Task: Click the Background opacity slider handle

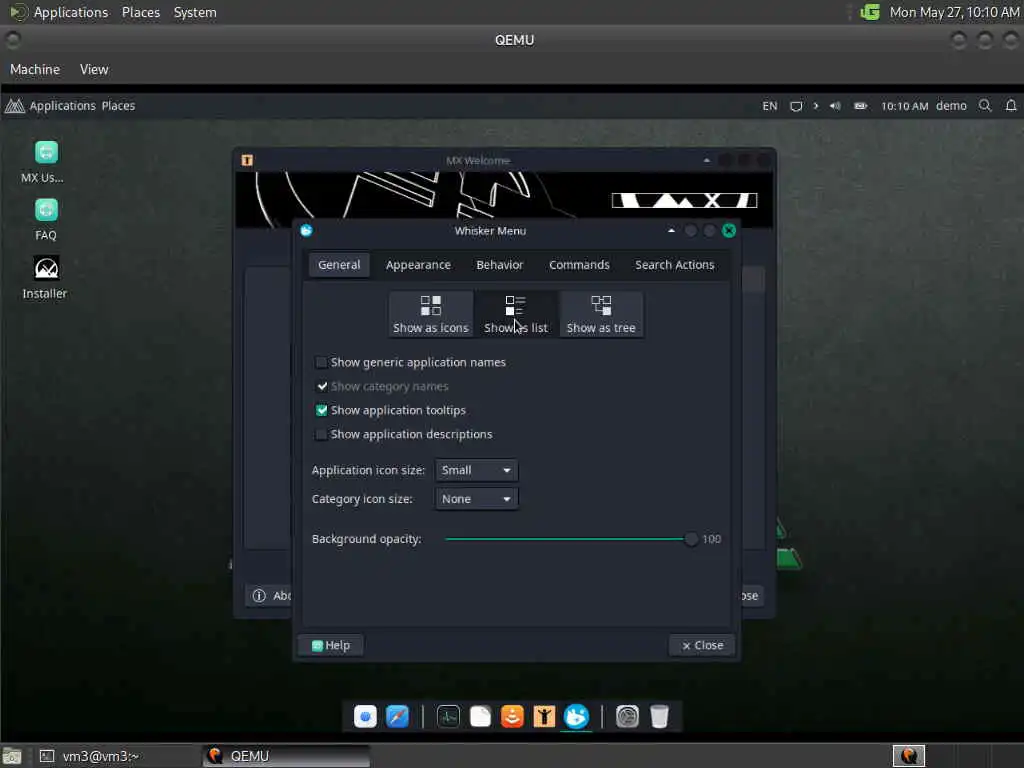Action: [x=691, y=539]
